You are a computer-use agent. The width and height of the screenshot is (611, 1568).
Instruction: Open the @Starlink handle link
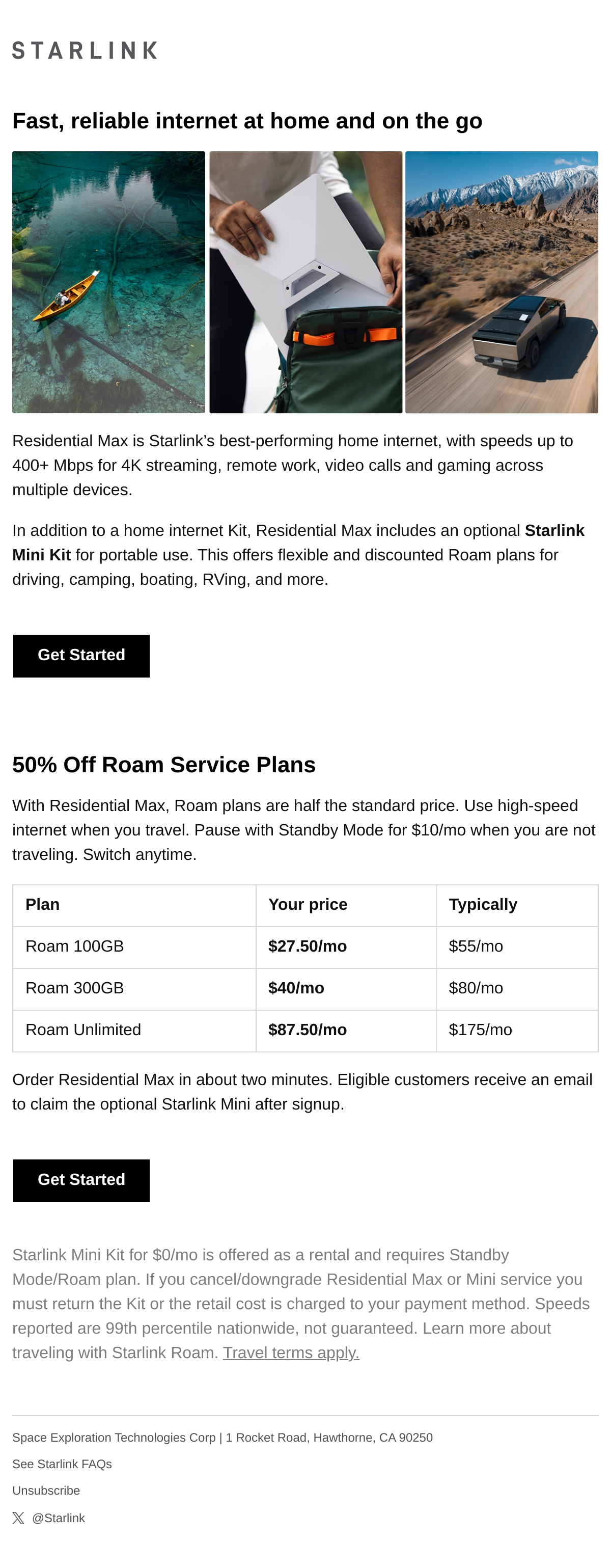coord(59,1518)
